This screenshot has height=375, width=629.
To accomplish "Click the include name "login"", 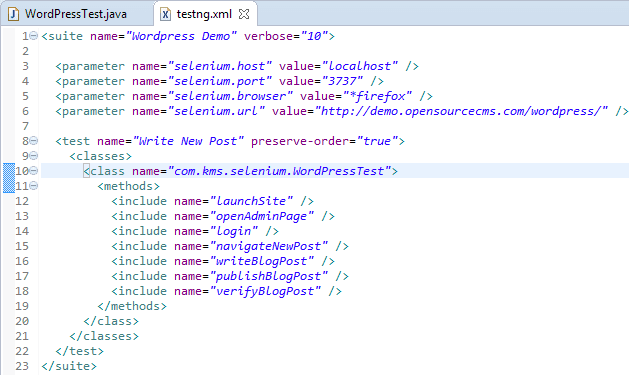I will [234, 231].
